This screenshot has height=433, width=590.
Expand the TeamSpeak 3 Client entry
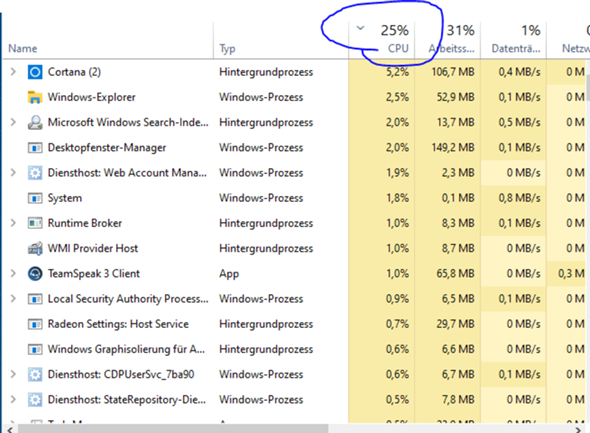pyautogui.click(x=13, y=273)
